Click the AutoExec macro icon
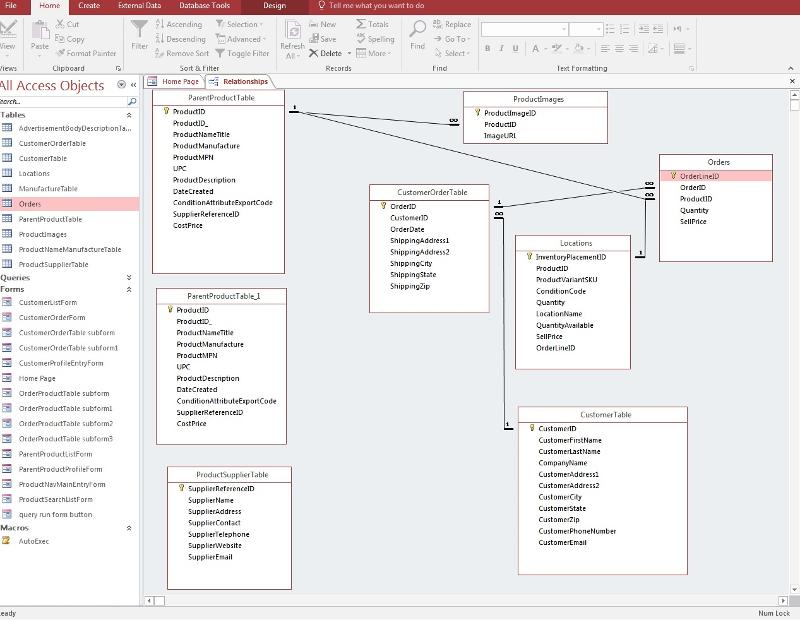This screenshot has width=800, height=620. (7, 541)
